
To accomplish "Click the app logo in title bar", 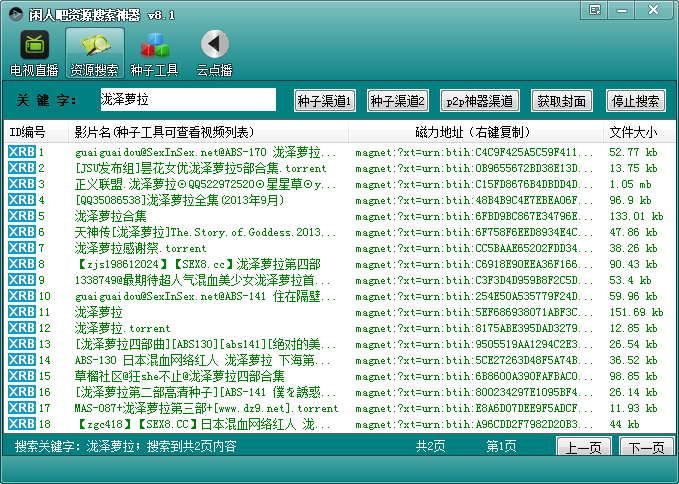I will [x=16, y=14].
